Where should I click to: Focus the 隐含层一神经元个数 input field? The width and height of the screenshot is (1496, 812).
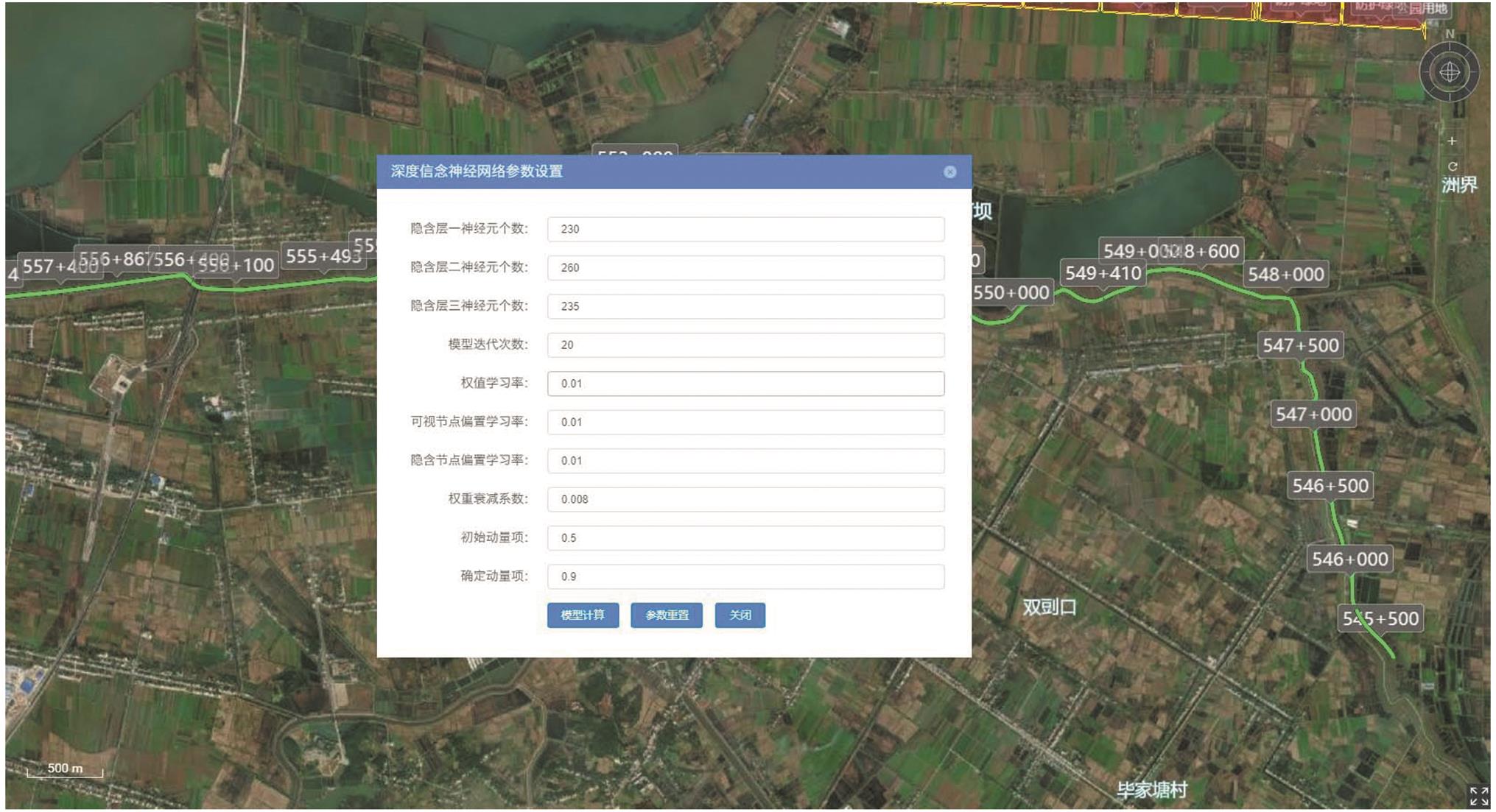(x=745, y=229)
